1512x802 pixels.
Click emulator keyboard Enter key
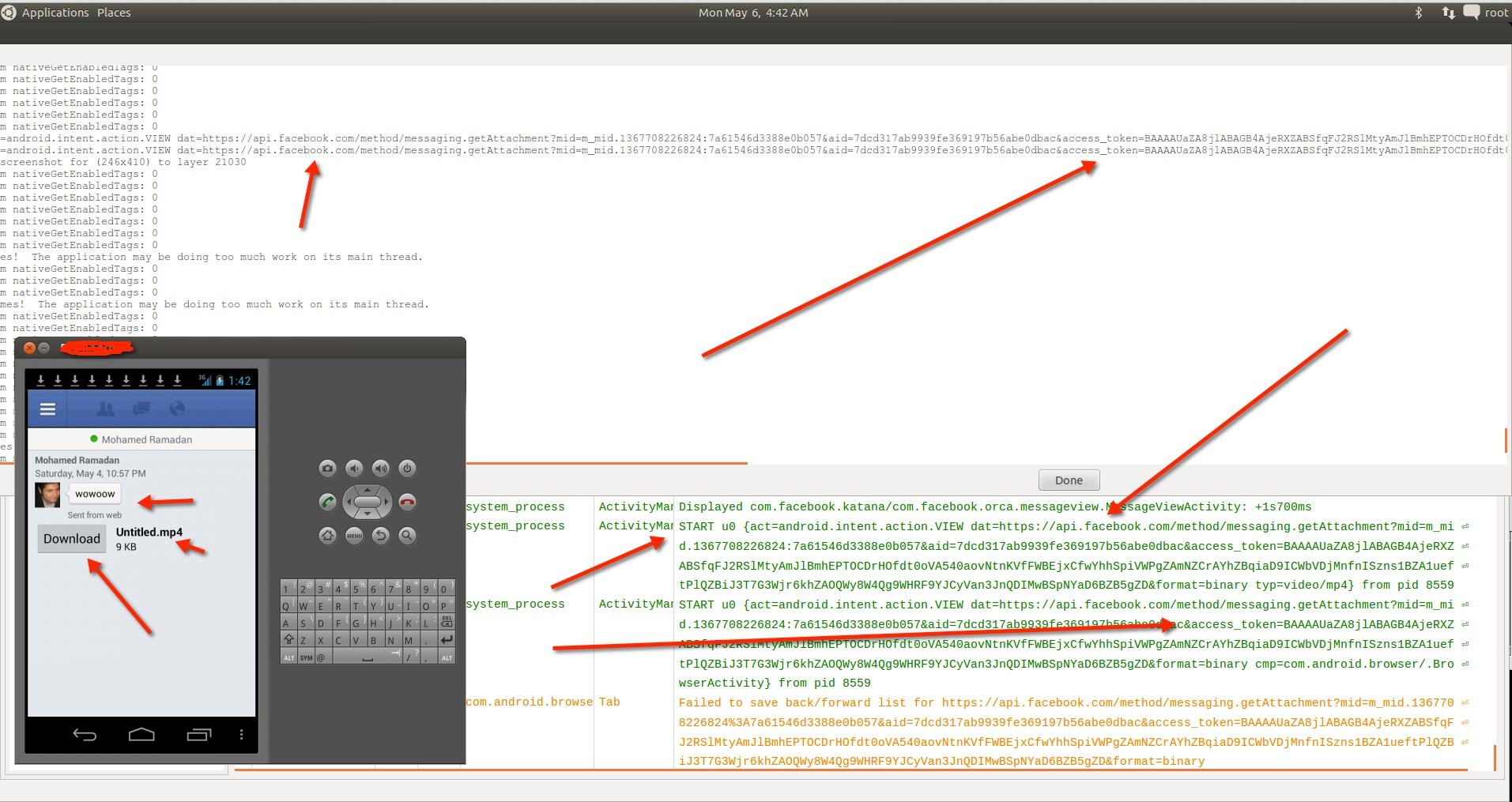[447, 640]
